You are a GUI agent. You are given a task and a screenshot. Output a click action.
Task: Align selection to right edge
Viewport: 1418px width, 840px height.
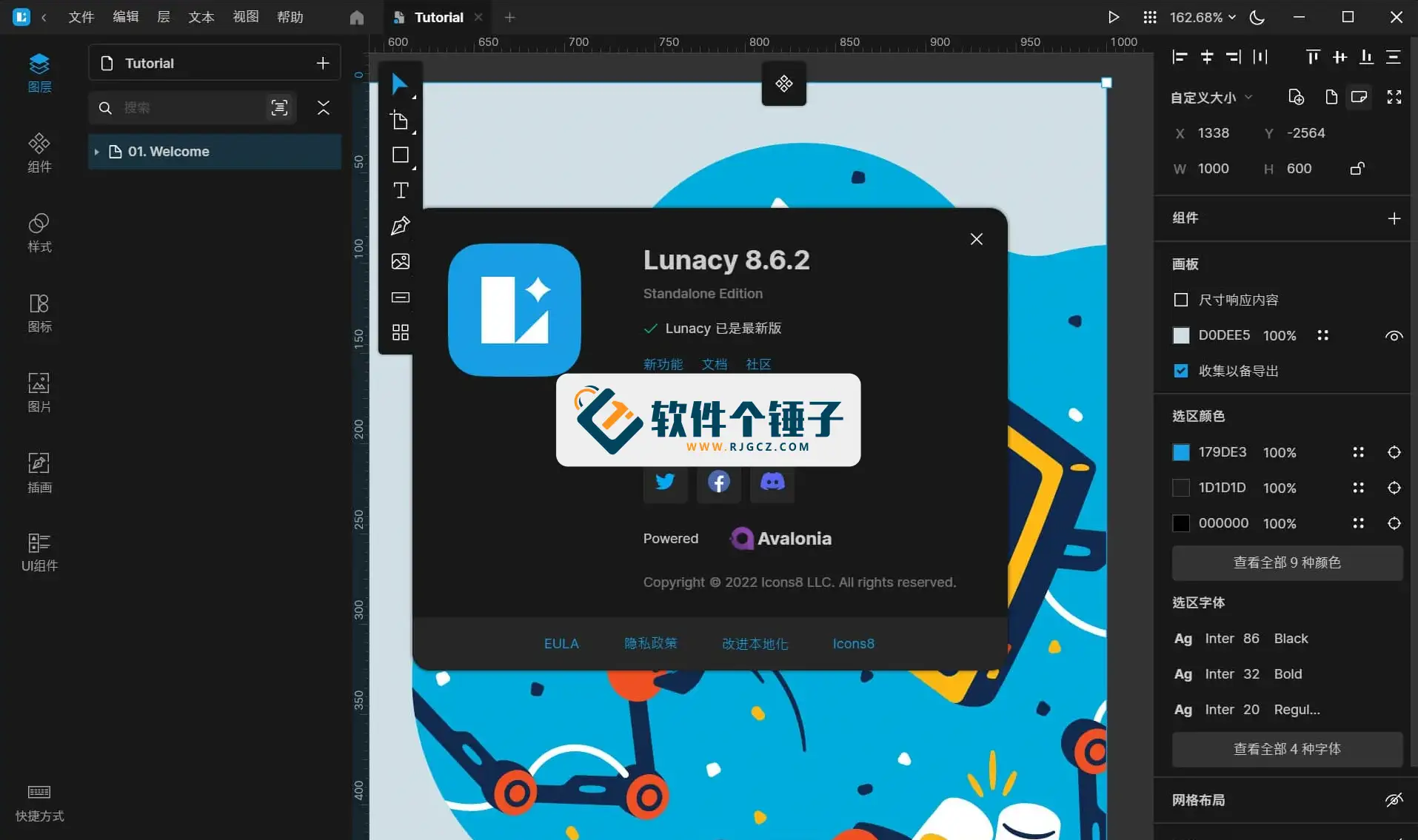click(1234, 57)
